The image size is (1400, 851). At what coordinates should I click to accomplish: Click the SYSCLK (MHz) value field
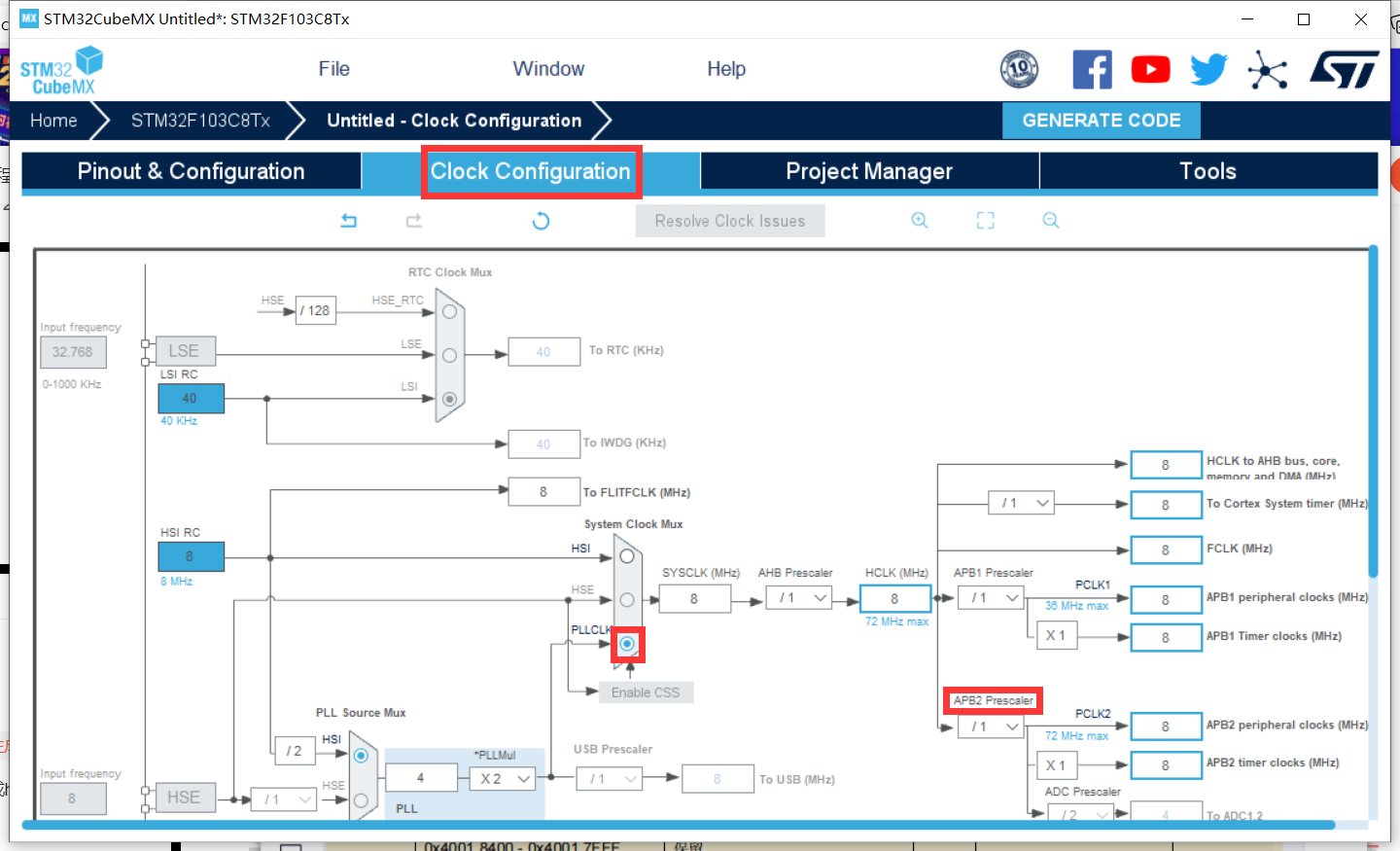pyautogui.click(x=694, y=598)
